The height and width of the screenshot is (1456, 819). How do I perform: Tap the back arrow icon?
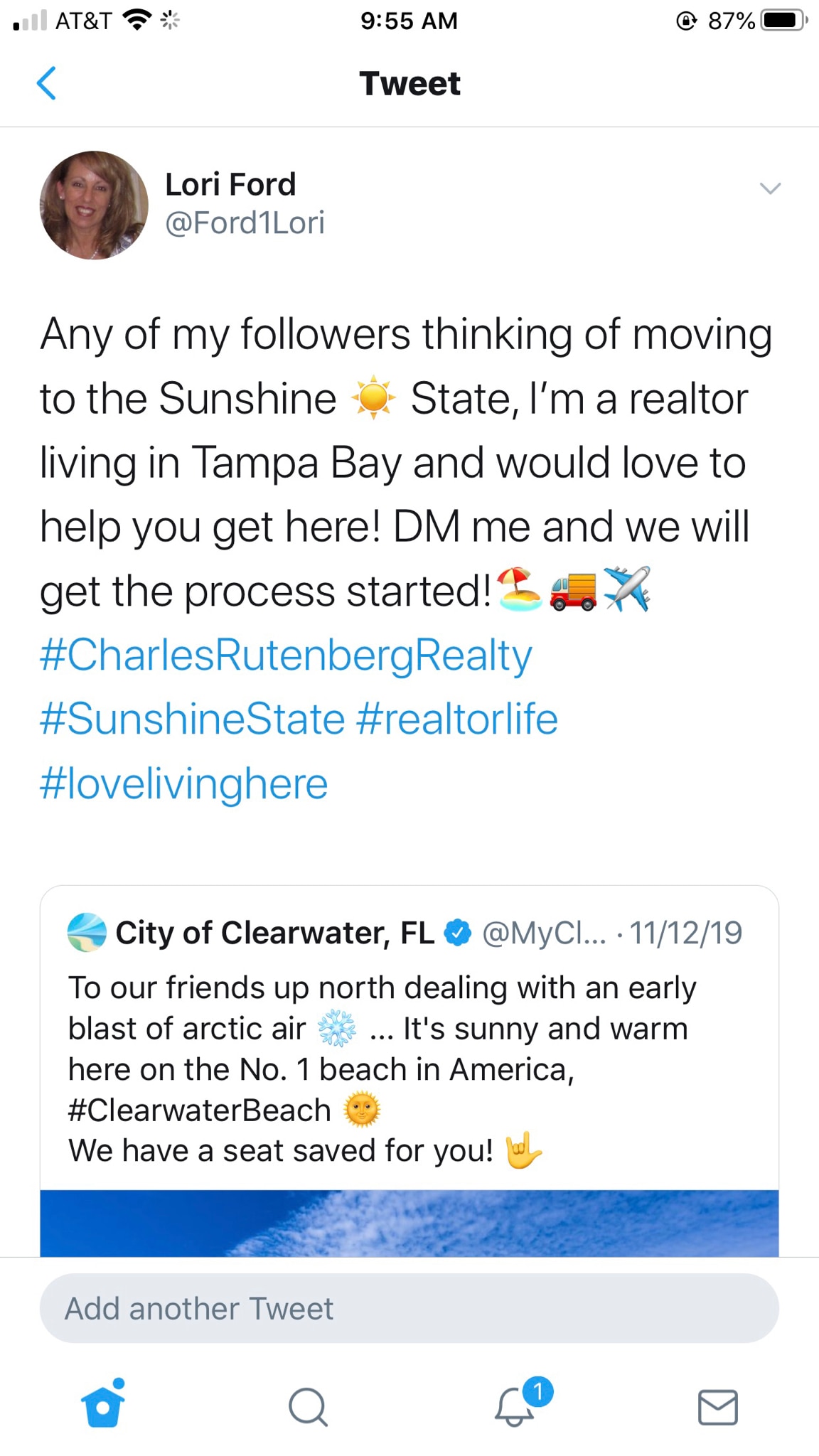tap(47, 83)
